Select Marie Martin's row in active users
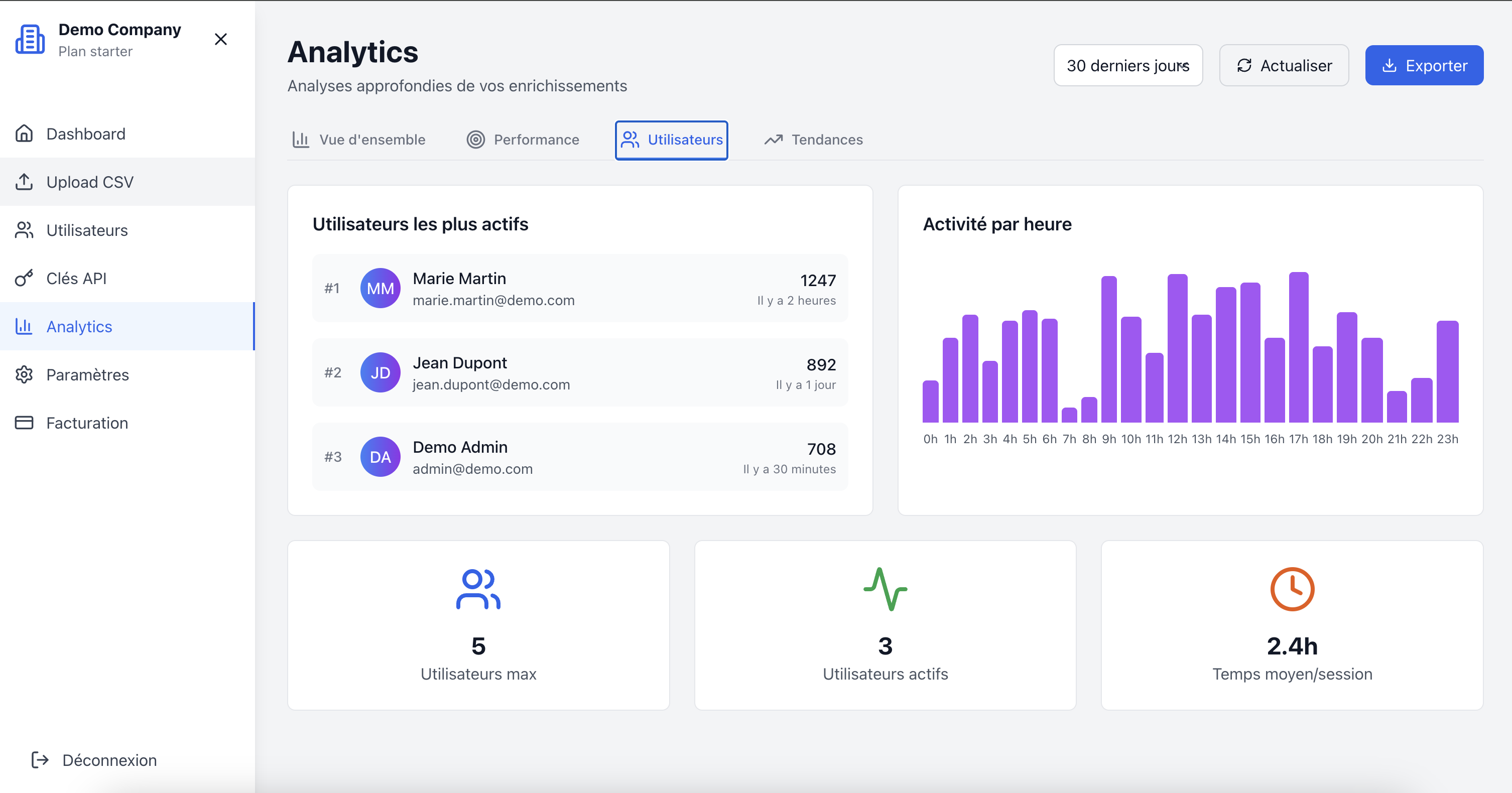This screenshot has height=793, width=1512. point(579,288)
